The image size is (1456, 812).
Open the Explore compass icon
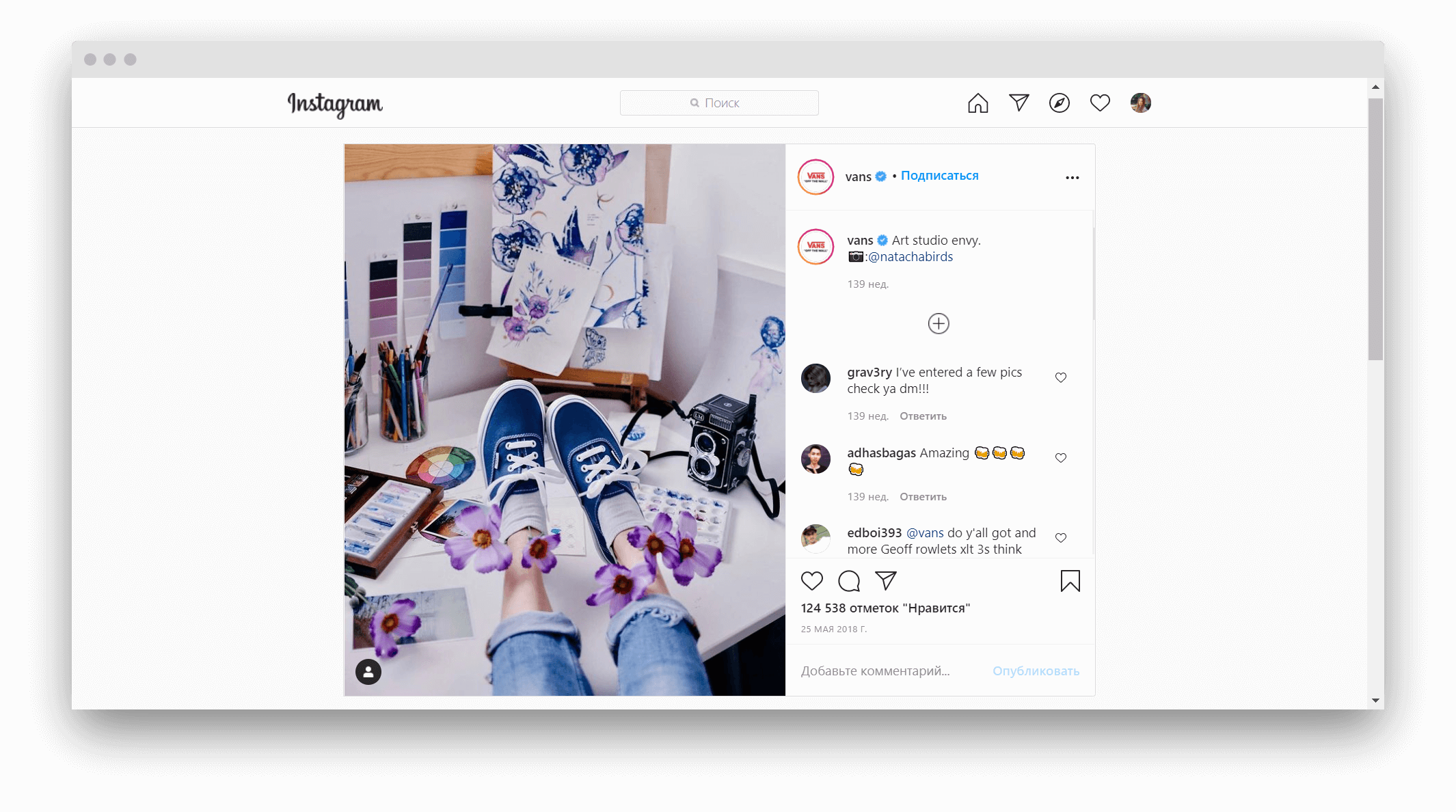[x=1060, y=103]
